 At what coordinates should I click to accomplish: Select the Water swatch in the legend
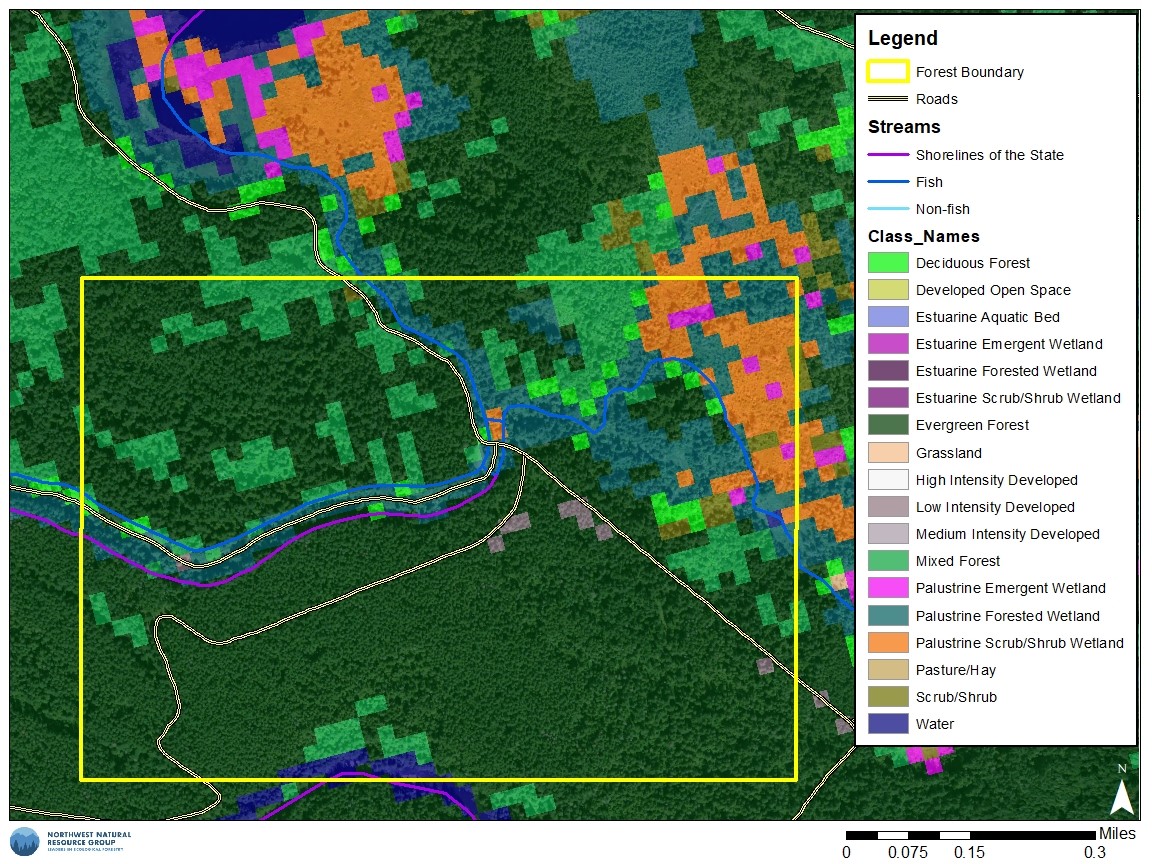tap(887, 724)
